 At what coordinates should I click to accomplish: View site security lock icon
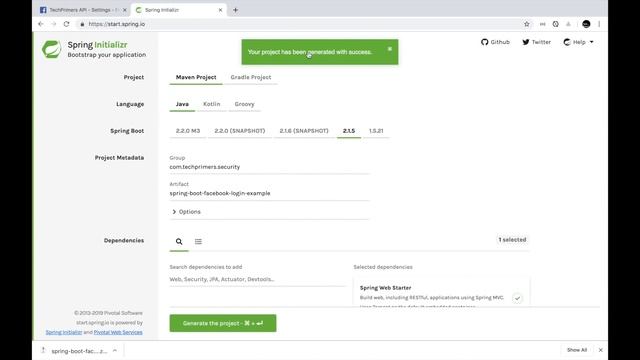pyautogui.click(x=82, y=24)
